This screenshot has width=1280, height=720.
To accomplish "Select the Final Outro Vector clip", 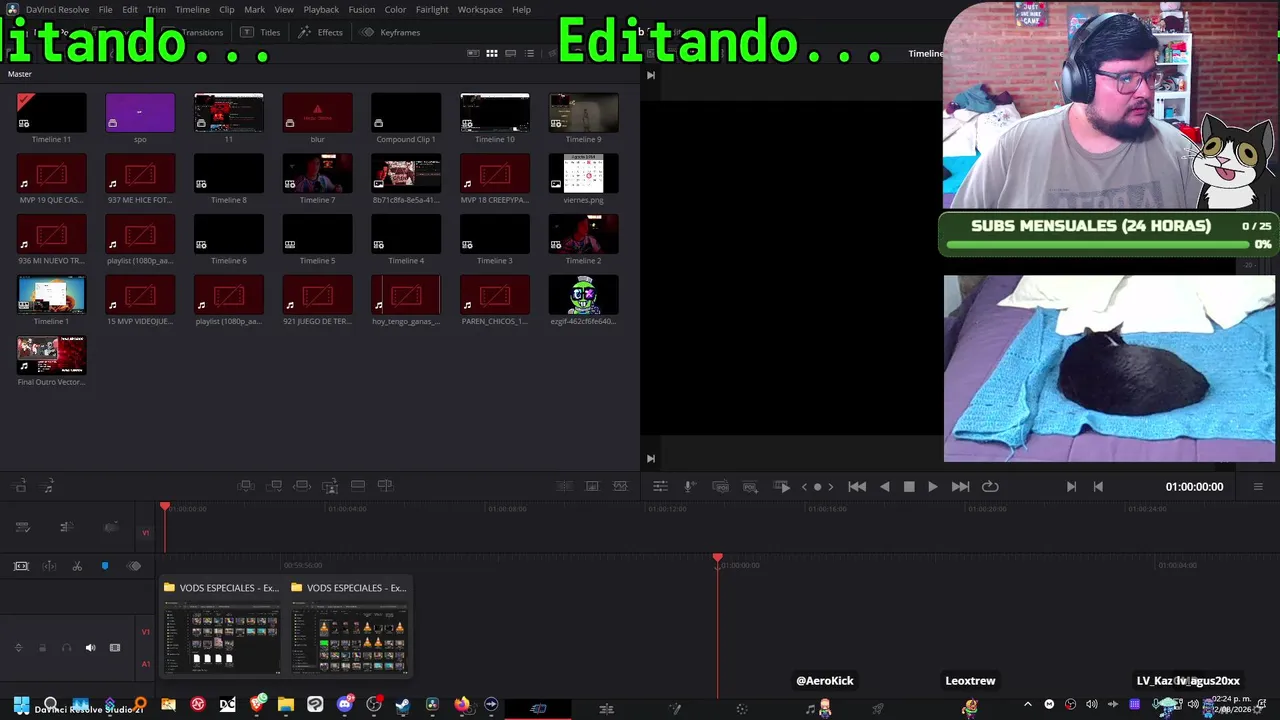I will 51,356.
